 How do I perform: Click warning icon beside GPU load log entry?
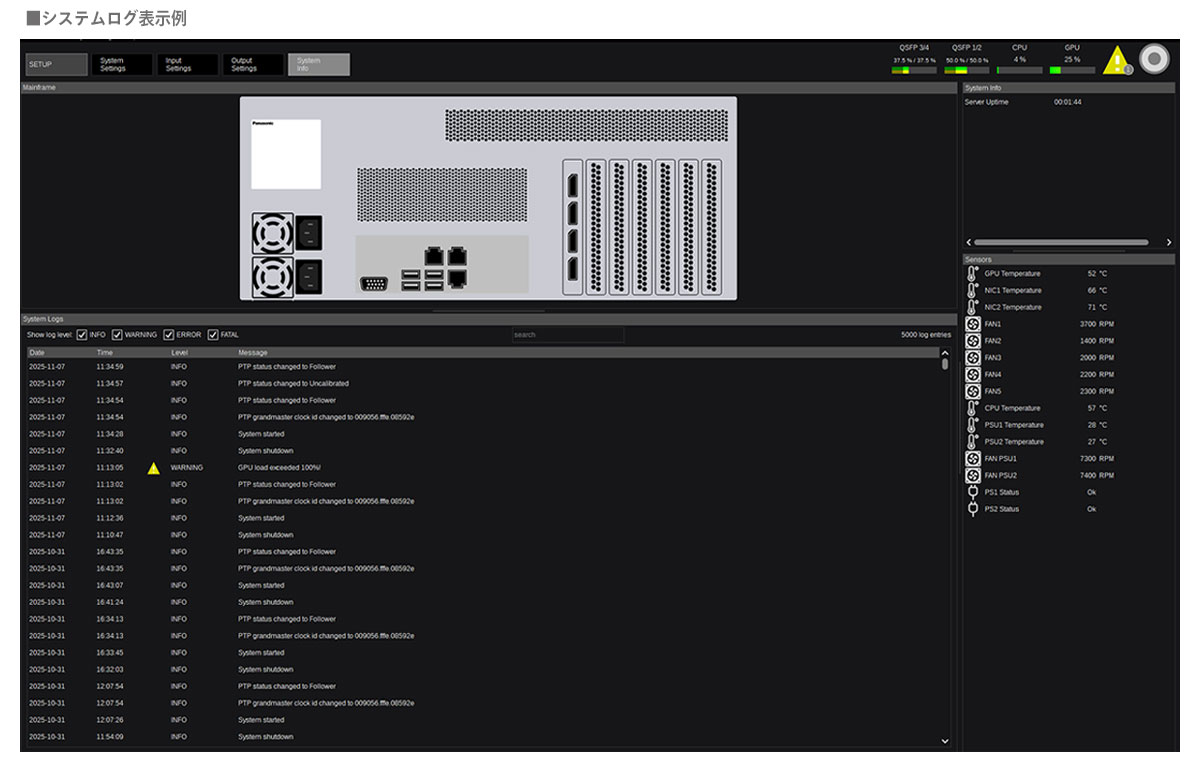click(153, 468)
